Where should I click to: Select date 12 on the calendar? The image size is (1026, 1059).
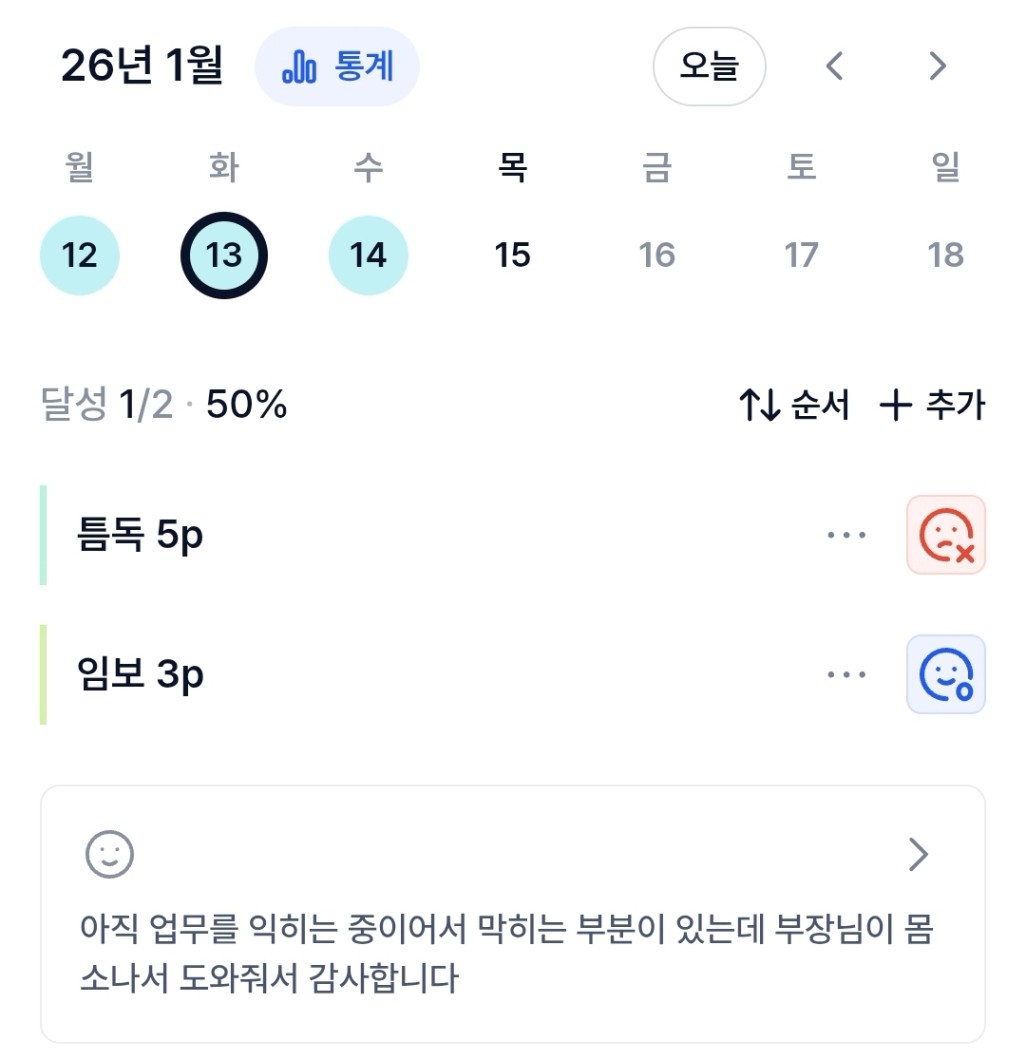pos(79,255)
